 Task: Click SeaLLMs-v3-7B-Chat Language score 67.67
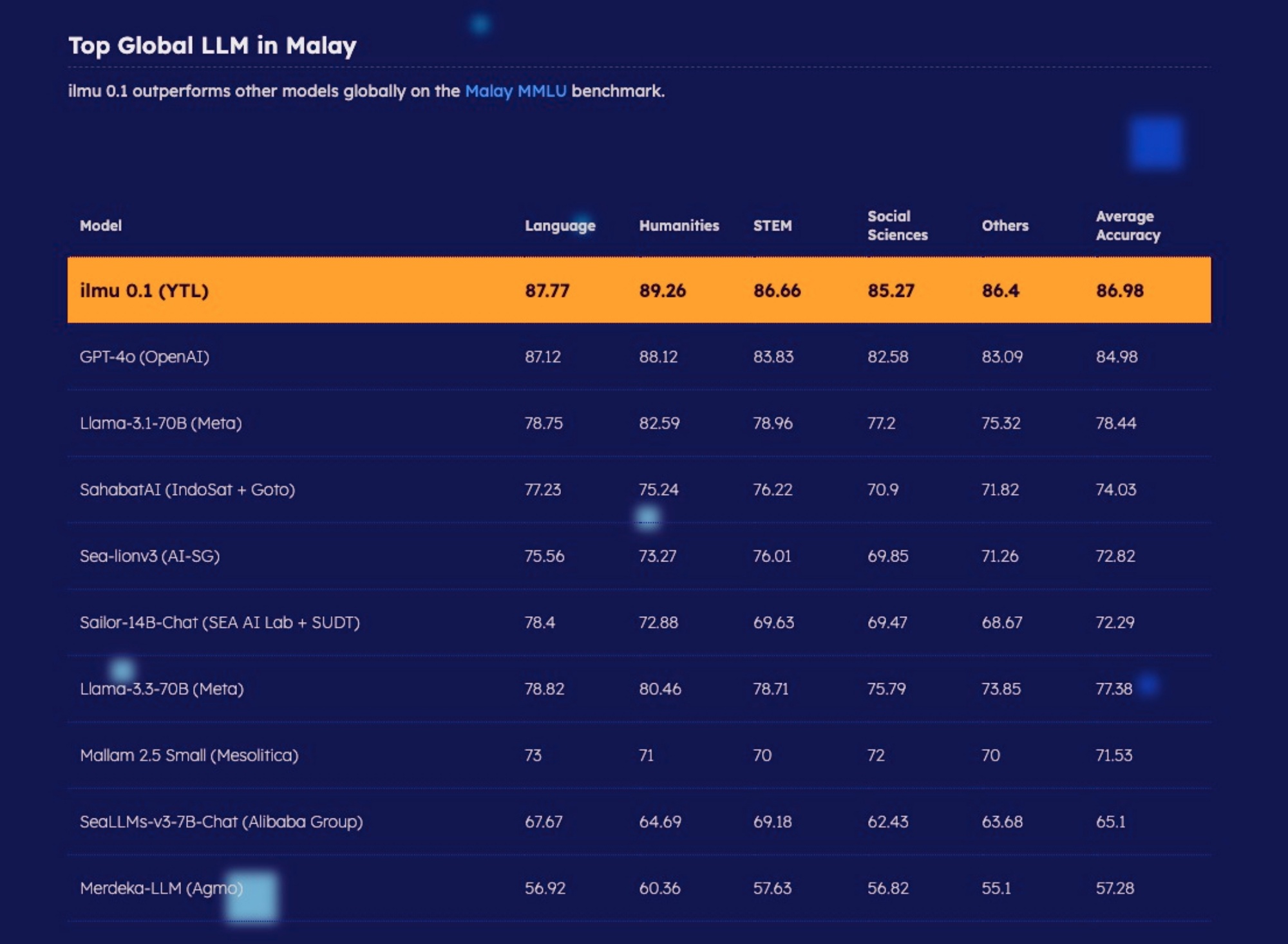click(544, 821)
